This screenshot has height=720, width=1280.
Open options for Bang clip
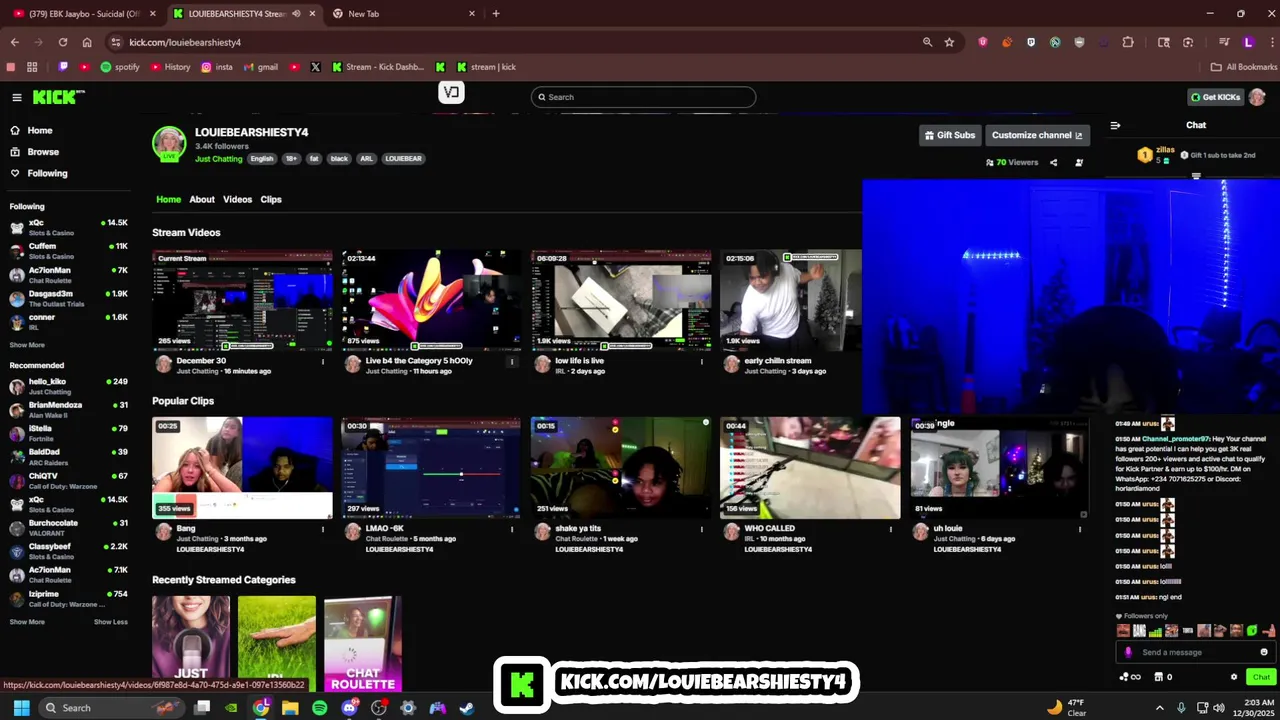(x=322, y=529)
